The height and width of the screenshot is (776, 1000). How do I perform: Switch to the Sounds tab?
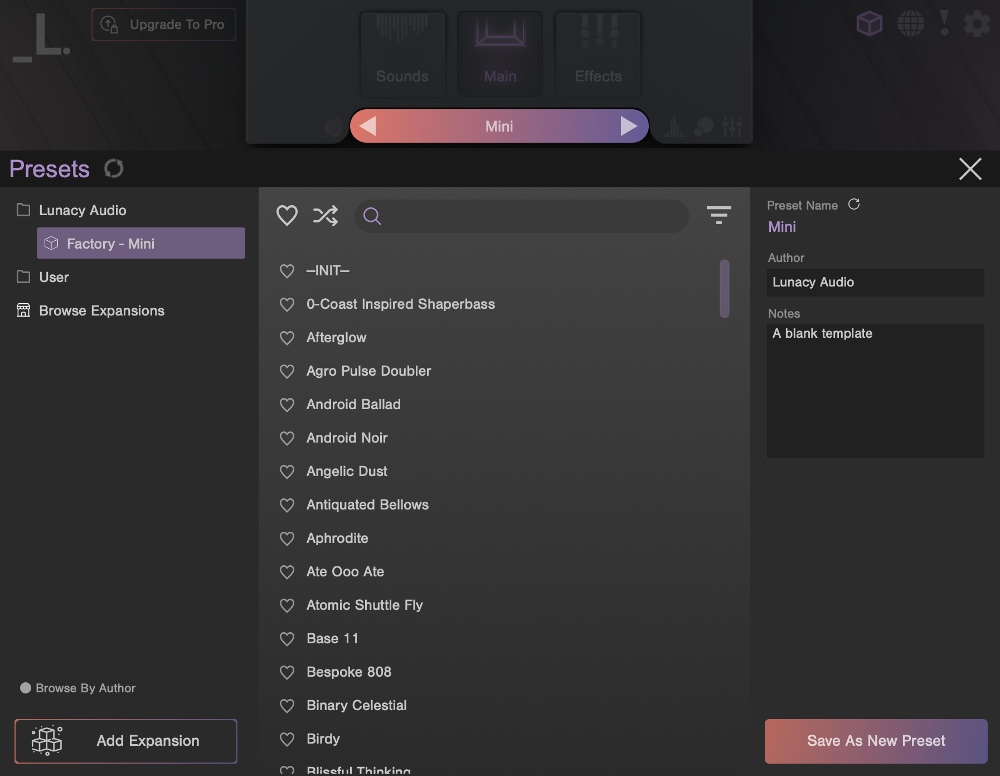(402, 54)
